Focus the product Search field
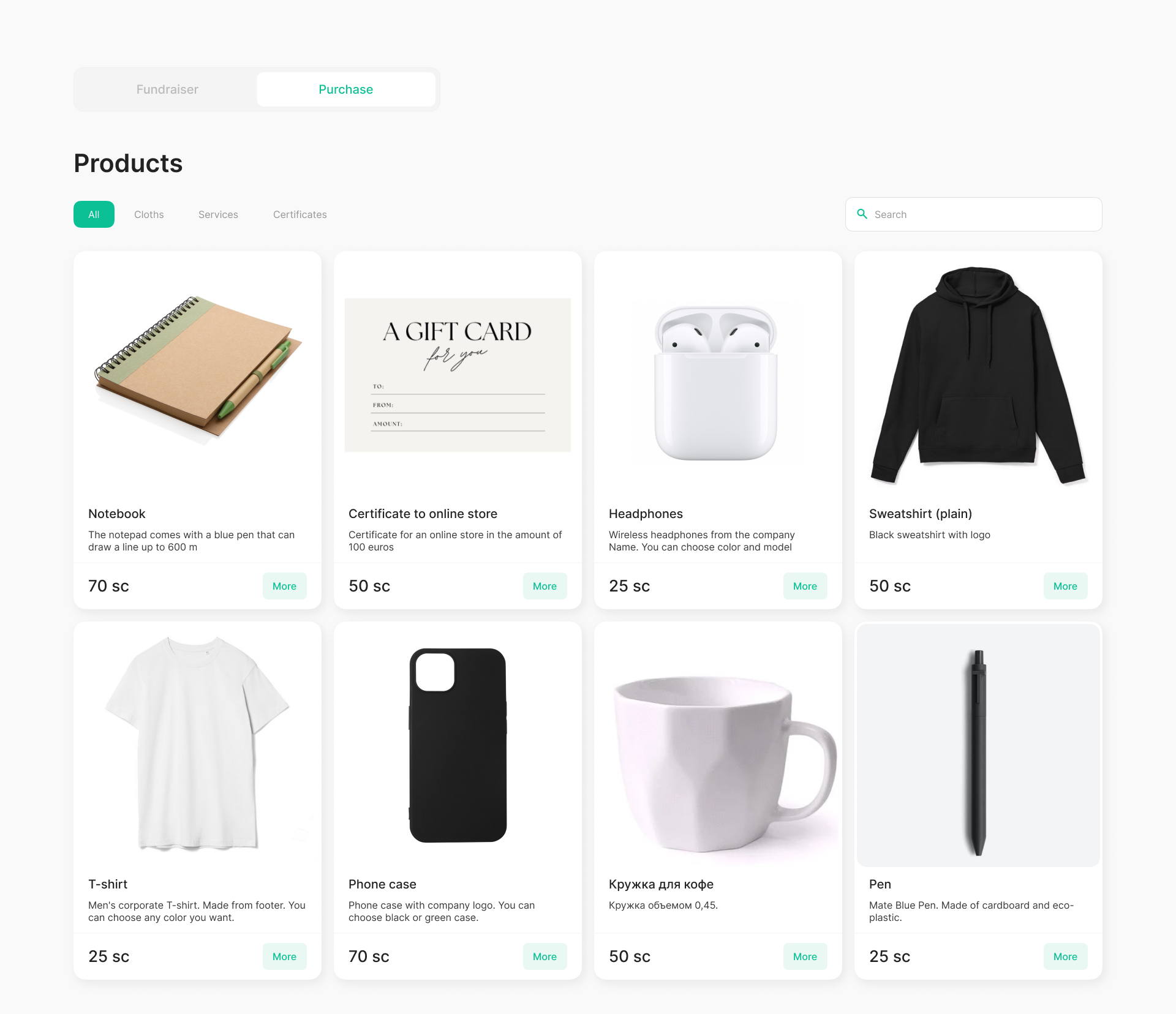This screenshot has width=1176, height=1014. point(974,214)
